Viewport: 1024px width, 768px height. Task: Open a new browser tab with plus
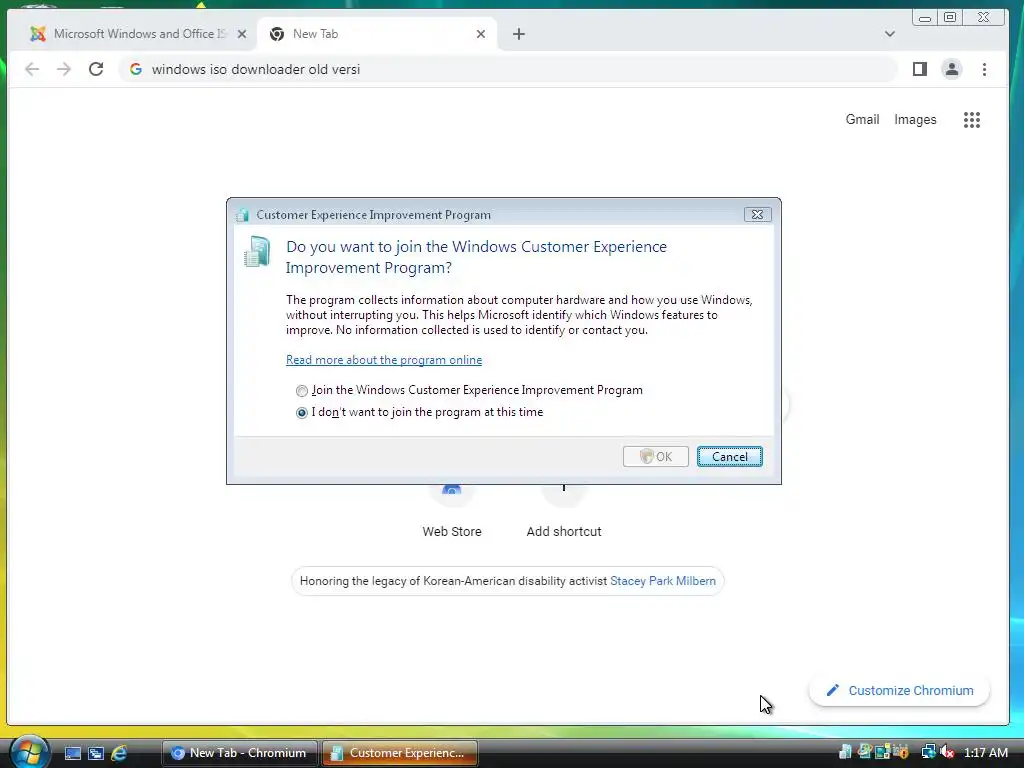click(x=519, y=34)
